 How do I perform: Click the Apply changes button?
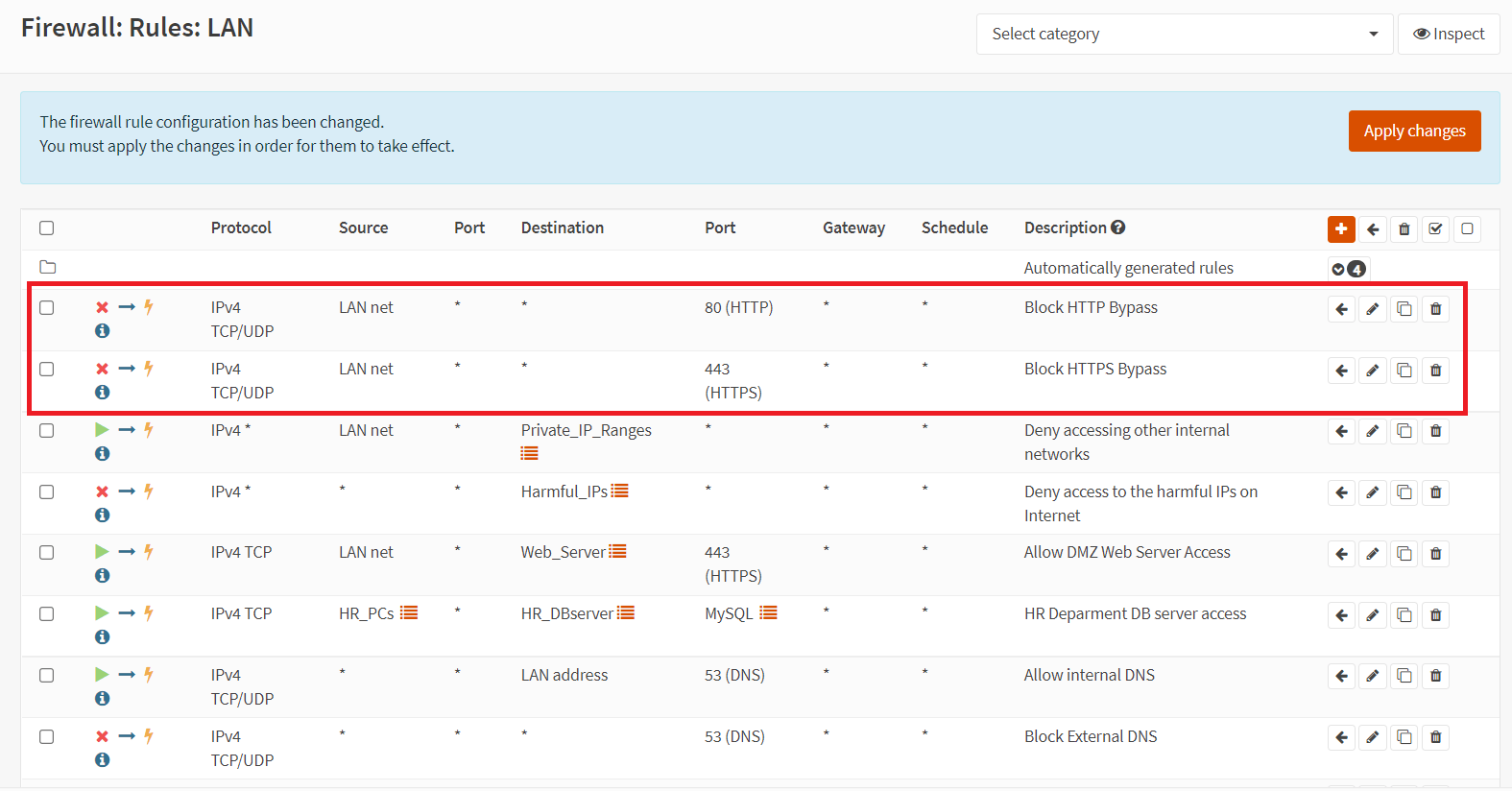(x=1414, y=132)
